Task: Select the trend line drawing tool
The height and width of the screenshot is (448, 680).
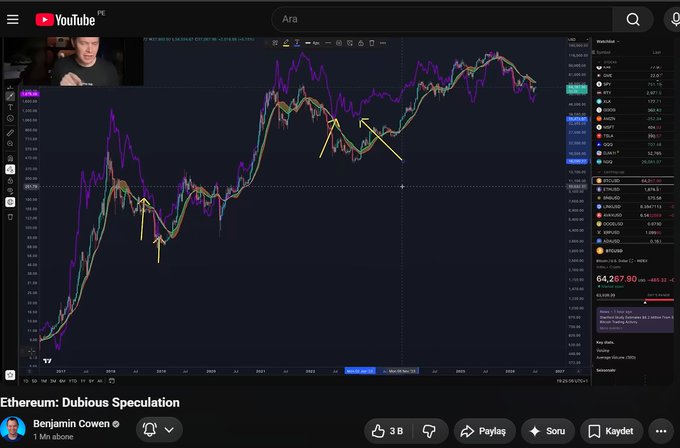Action: click(x=10, y=96)
